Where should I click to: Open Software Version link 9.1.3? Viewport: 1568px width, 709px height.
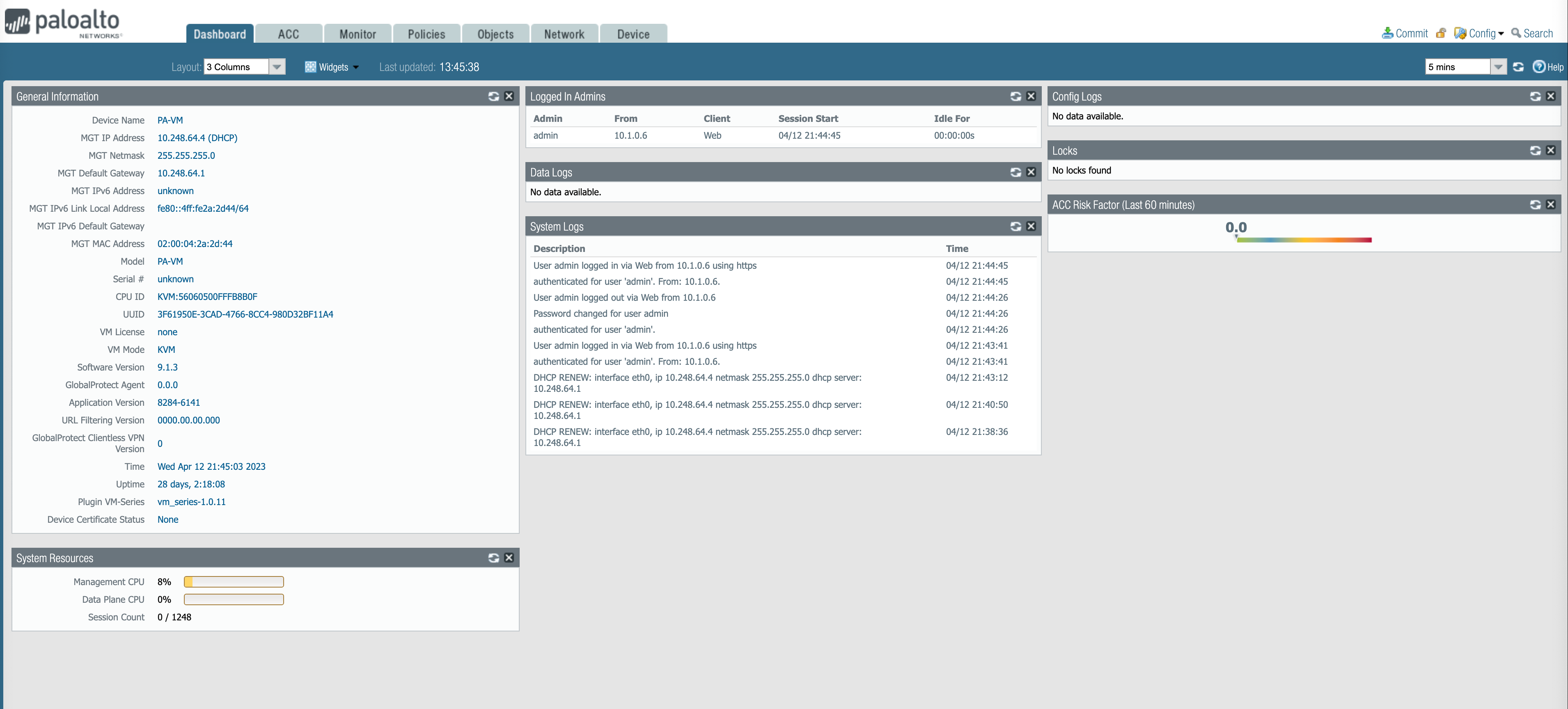(167, 367)
